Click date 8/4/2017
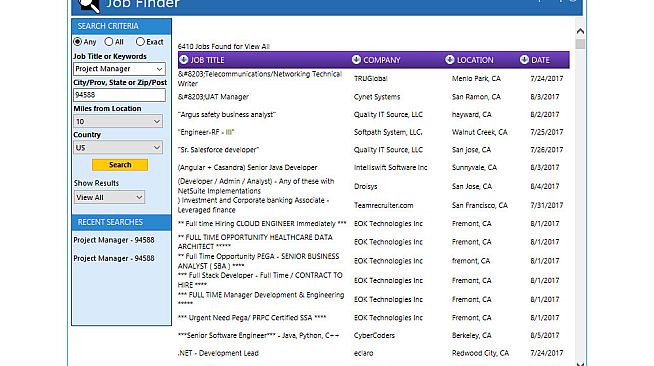Screen dimensions: 654x366 tap(545, 186)
